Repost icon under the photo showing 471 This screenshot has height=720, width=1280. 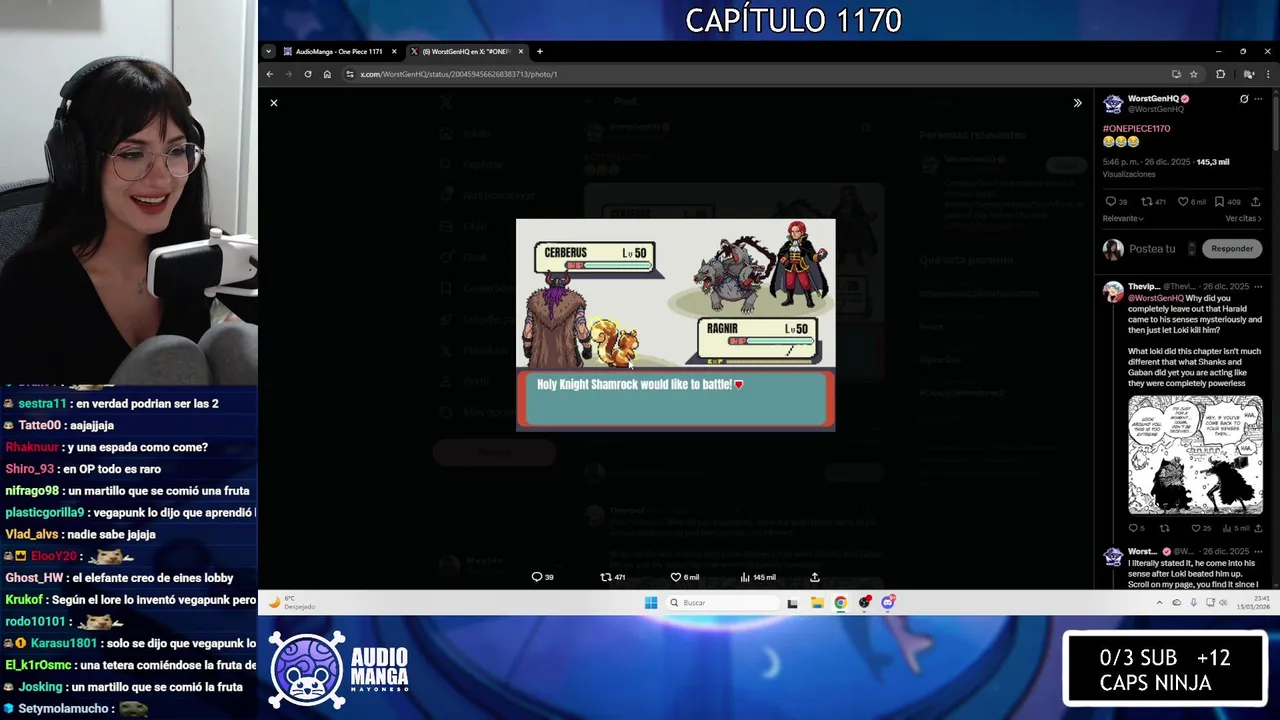[612, 577]
